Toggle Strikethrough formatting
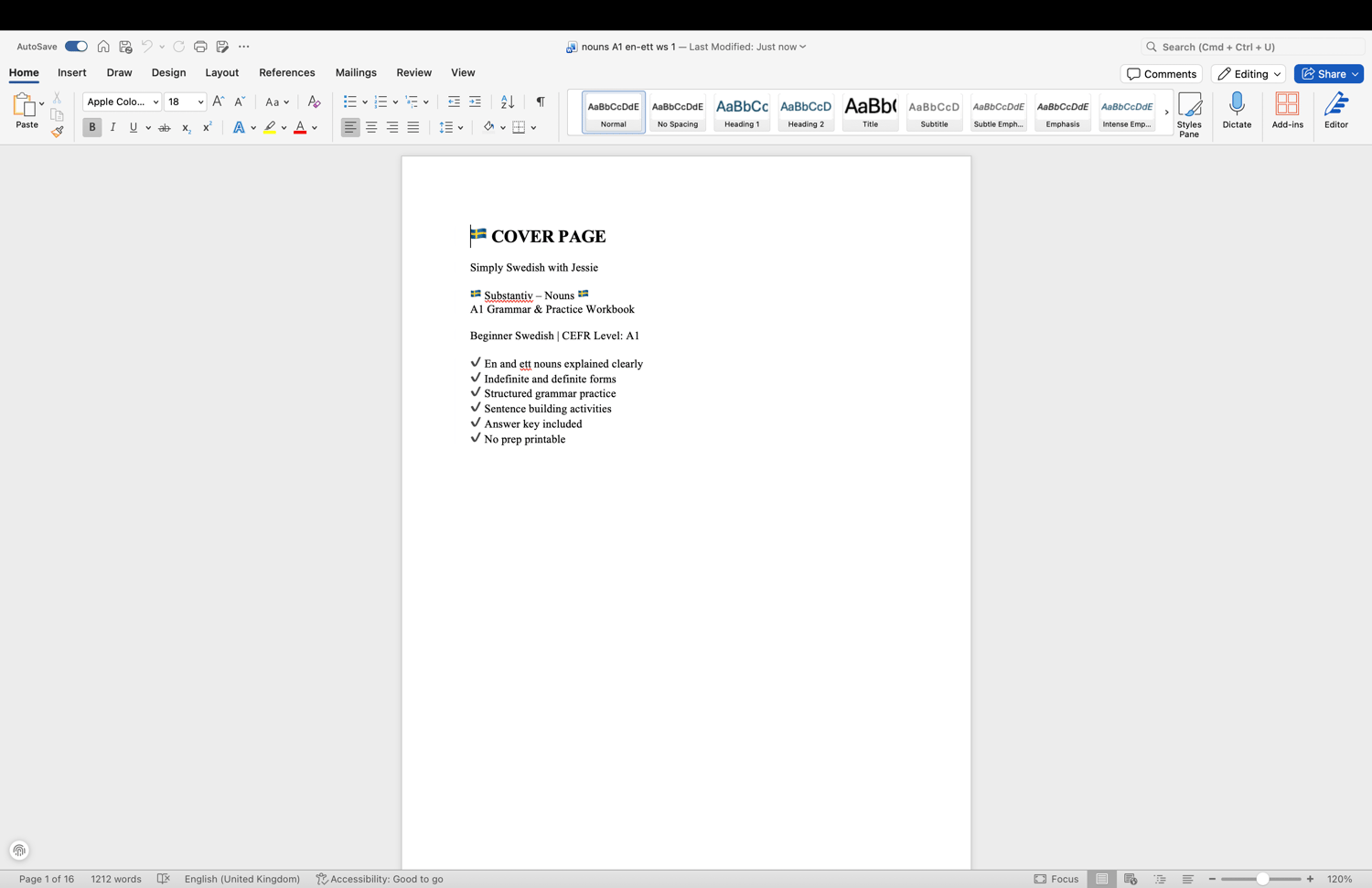 click(165, 128)
